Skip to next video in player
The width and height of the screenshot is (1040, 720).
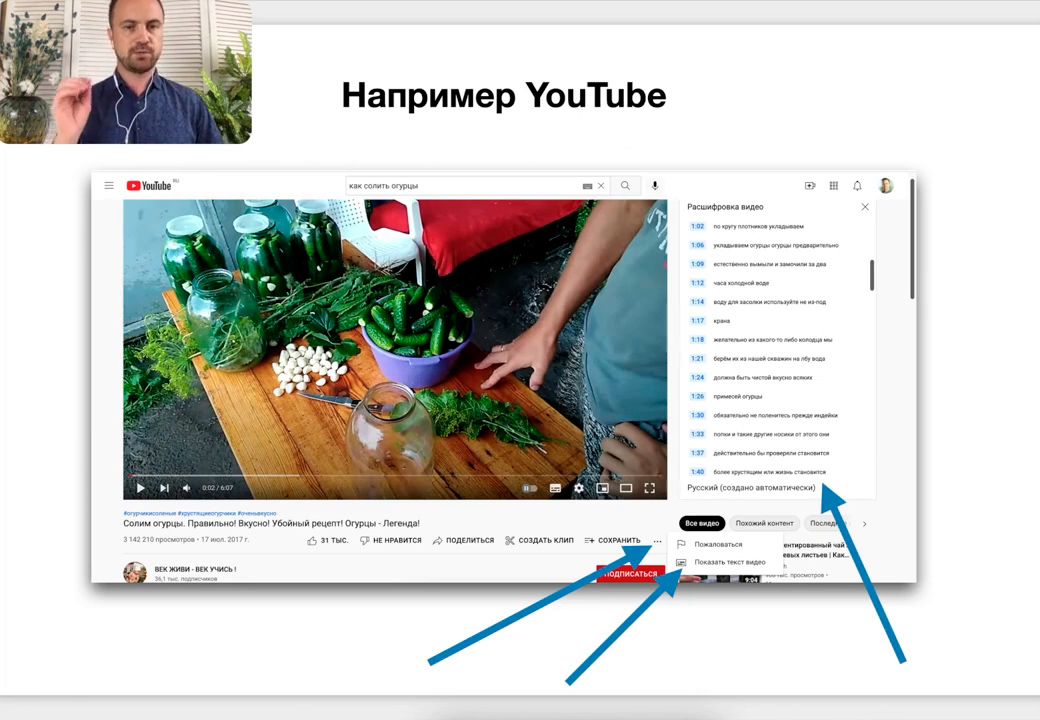pyautogui.click(x=164, y=488)
